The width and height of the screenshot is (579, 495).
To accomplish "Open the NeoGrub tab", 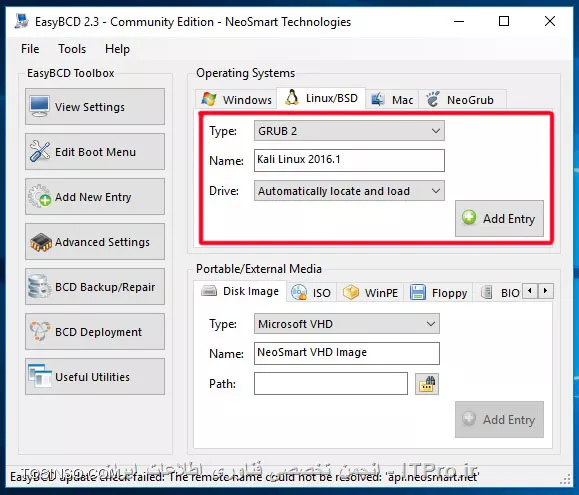I will click(462, 100).
